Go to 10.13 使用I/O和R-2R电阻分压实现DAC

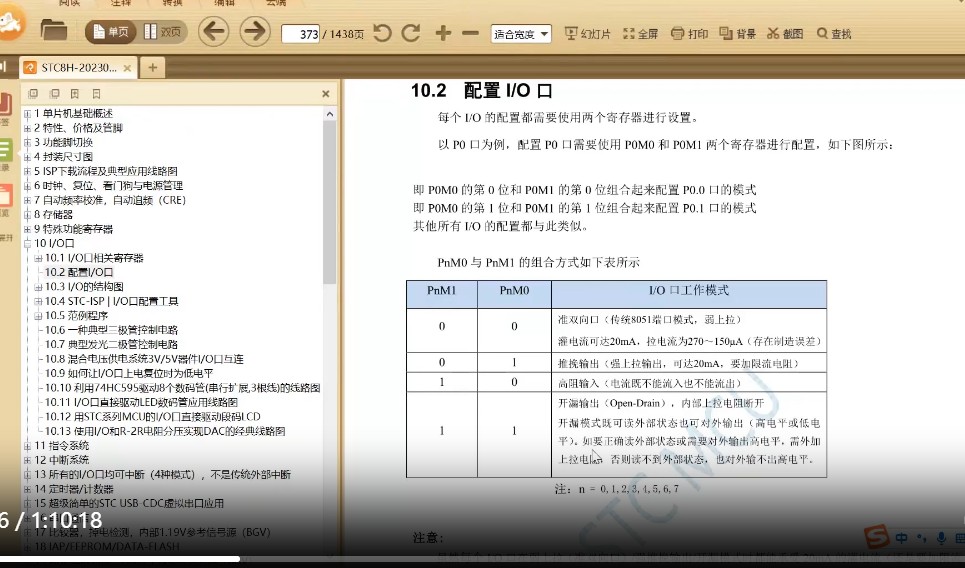165,431
